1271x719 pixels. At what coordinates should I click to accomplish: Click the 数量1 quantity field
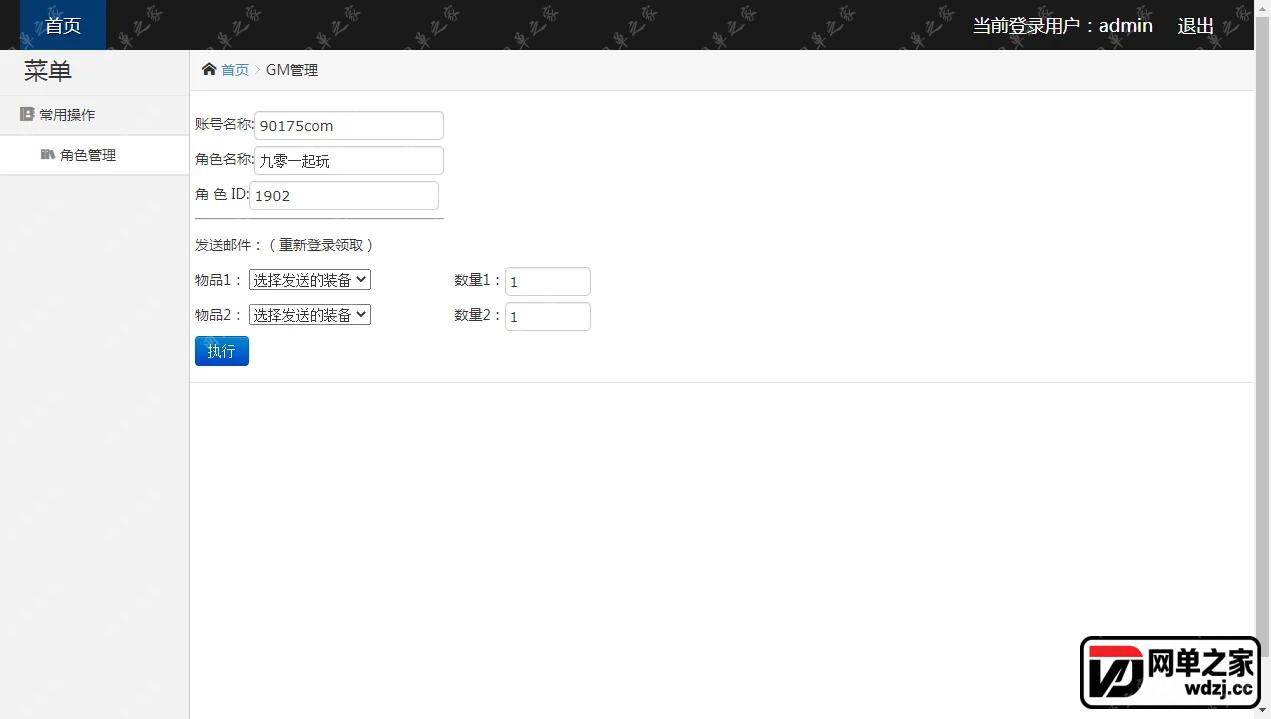tap(548, 281)
